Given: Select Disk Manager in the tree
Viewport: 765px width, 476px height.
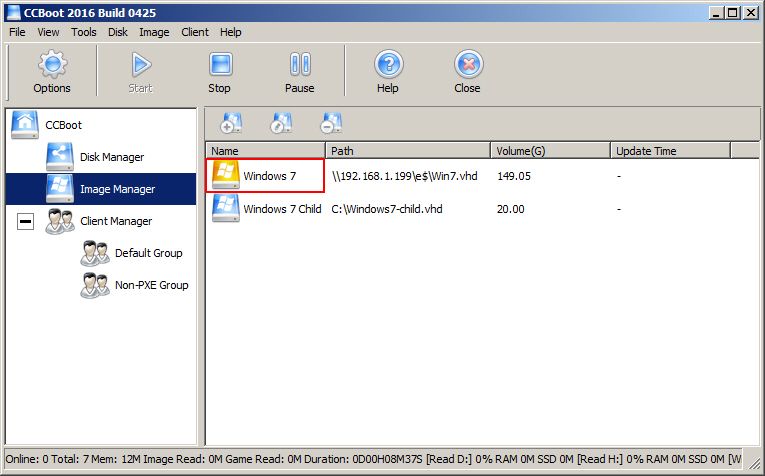Looking at the screenshot, I should (112, 157).
